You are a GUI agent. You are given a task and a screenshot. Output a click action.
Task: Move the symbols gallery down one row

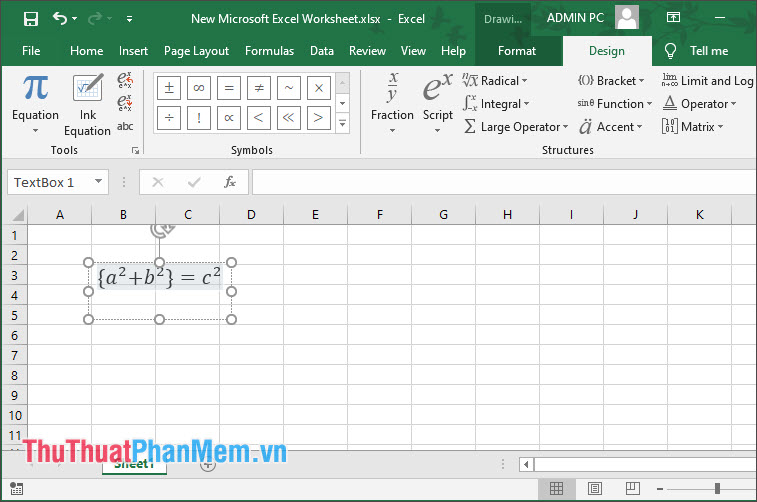(x=342, y=103)
